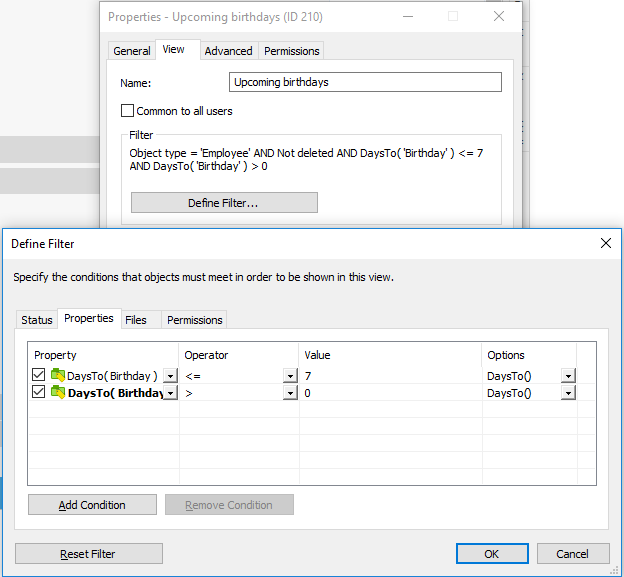The height and width of the screenshot is (577, 624).
Task: Open Permissions tab in Properties window
Action: (292, 51)
